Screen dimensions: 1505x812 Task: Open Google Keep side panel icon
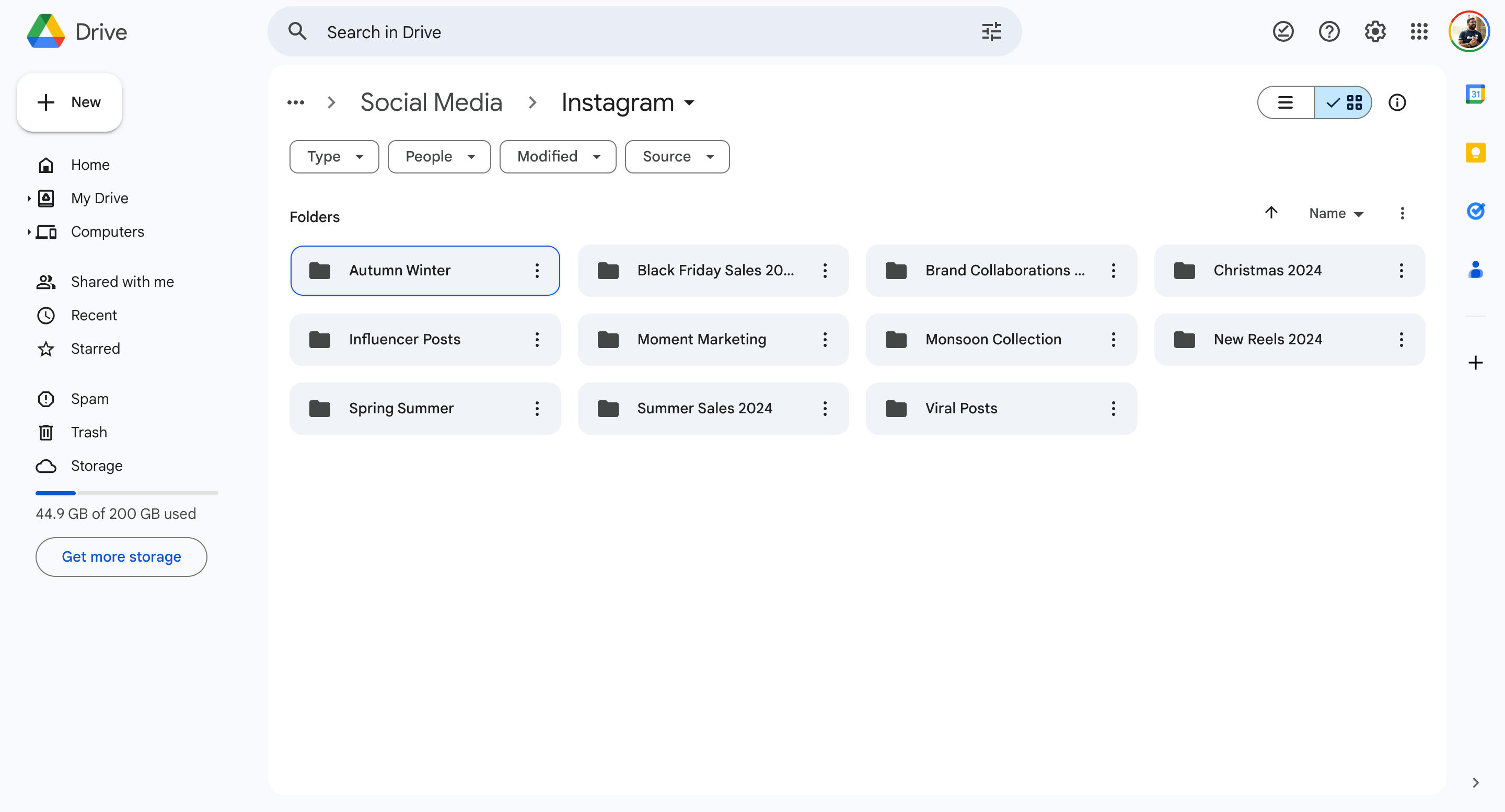(1475, 153)
